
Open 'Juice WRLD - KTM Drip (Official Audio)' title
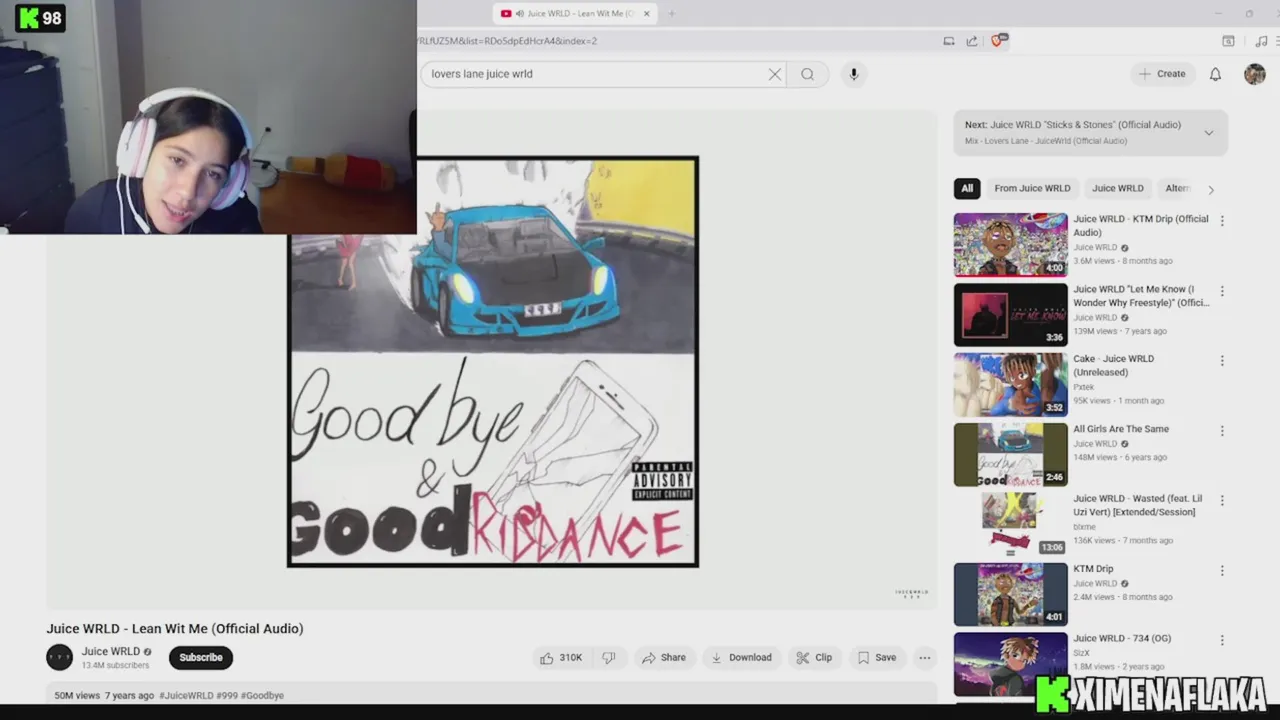1141,226
